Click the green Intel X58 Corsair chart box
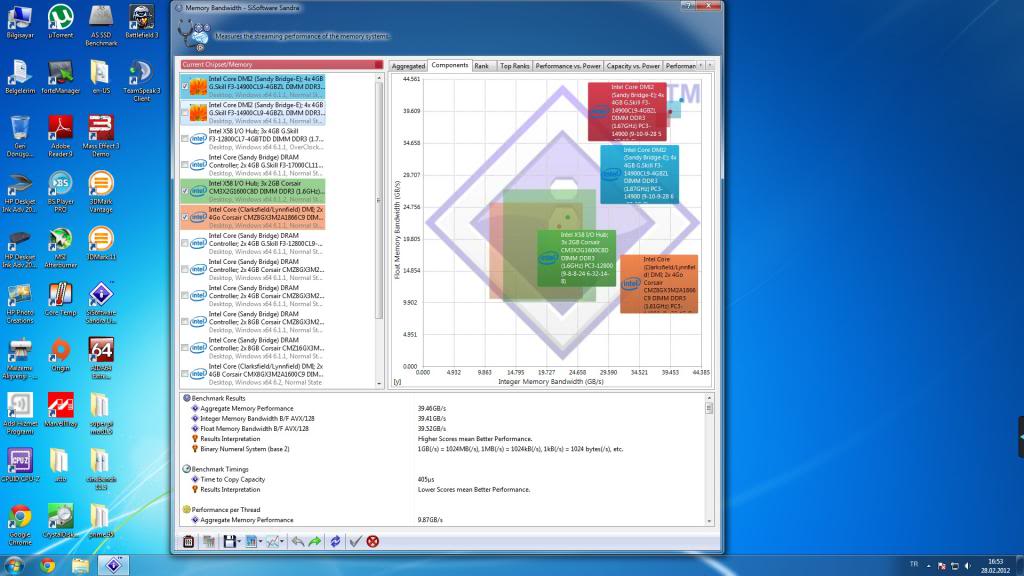The height and width of the screenshot is (576, 1024). click(576, 258)
